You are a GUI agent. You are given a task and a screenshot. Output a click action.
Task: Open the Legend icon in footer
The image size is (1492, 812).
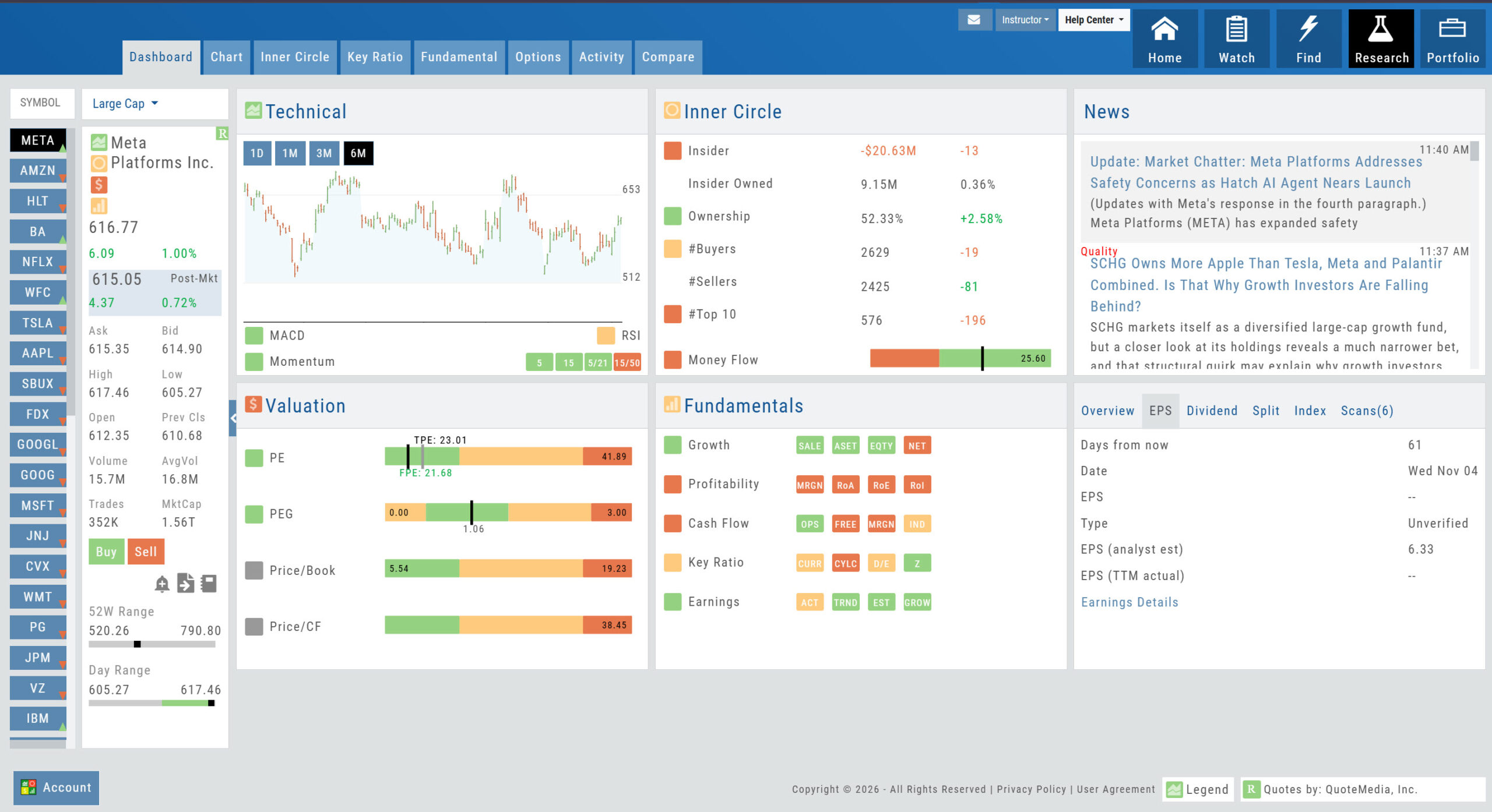pyautogui.click(x=1174, y=790)
